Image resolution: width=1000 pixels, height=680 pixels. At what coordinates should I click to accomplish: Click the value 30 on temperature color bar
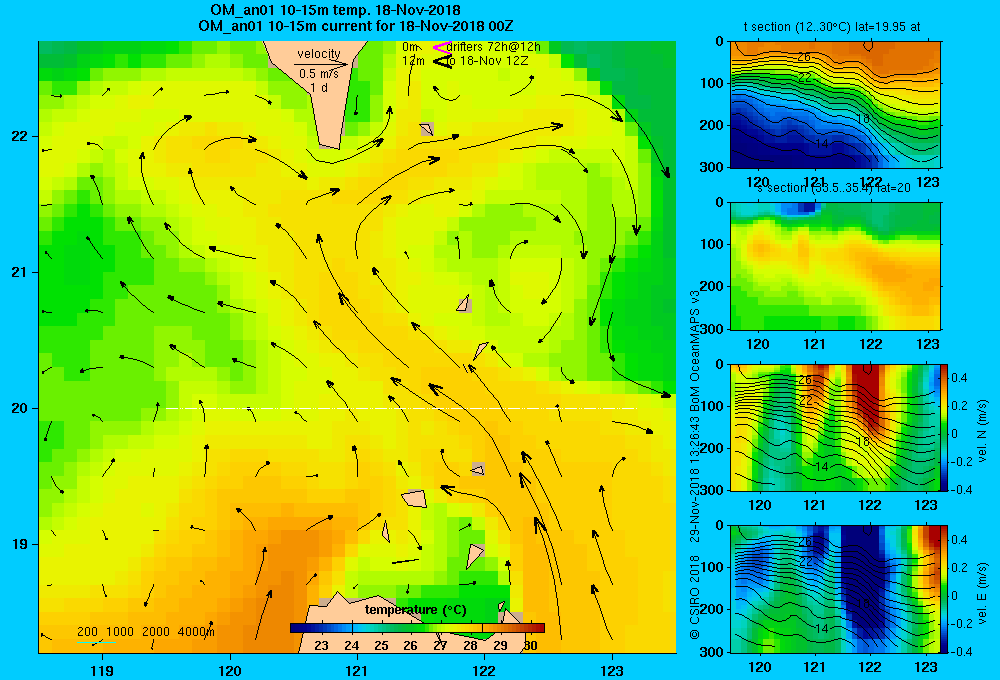point(530,646)
